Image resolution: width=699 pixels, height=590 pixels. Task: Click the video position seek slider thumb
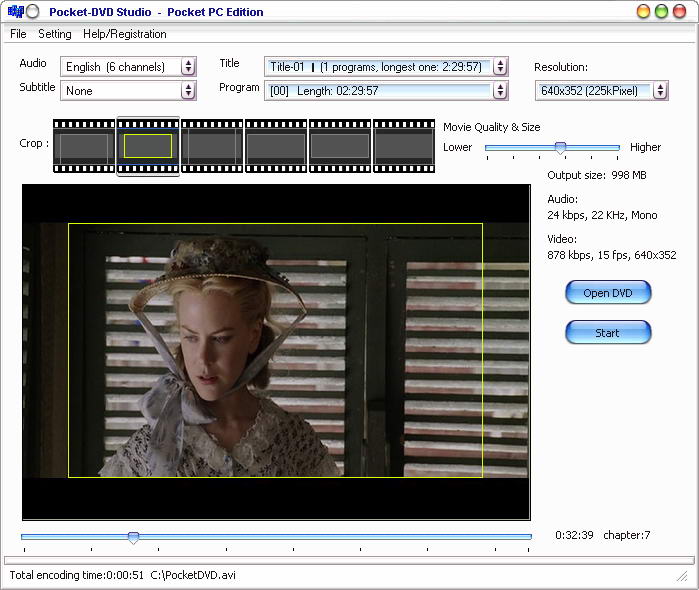point(133,537)
